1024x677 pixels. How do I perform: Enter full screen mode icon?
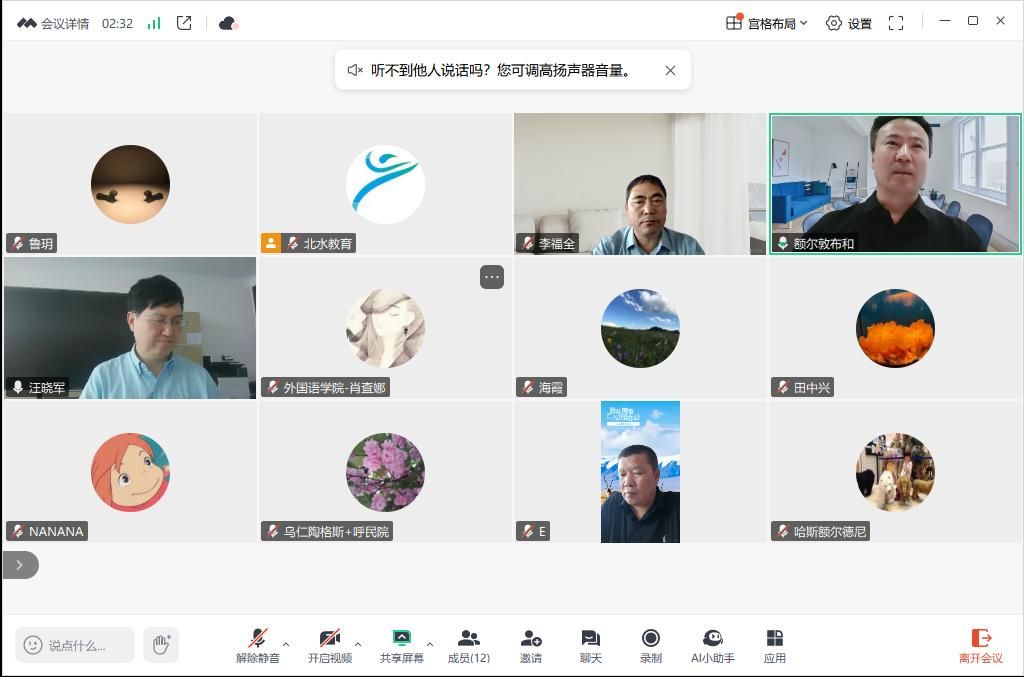[896, 23]
